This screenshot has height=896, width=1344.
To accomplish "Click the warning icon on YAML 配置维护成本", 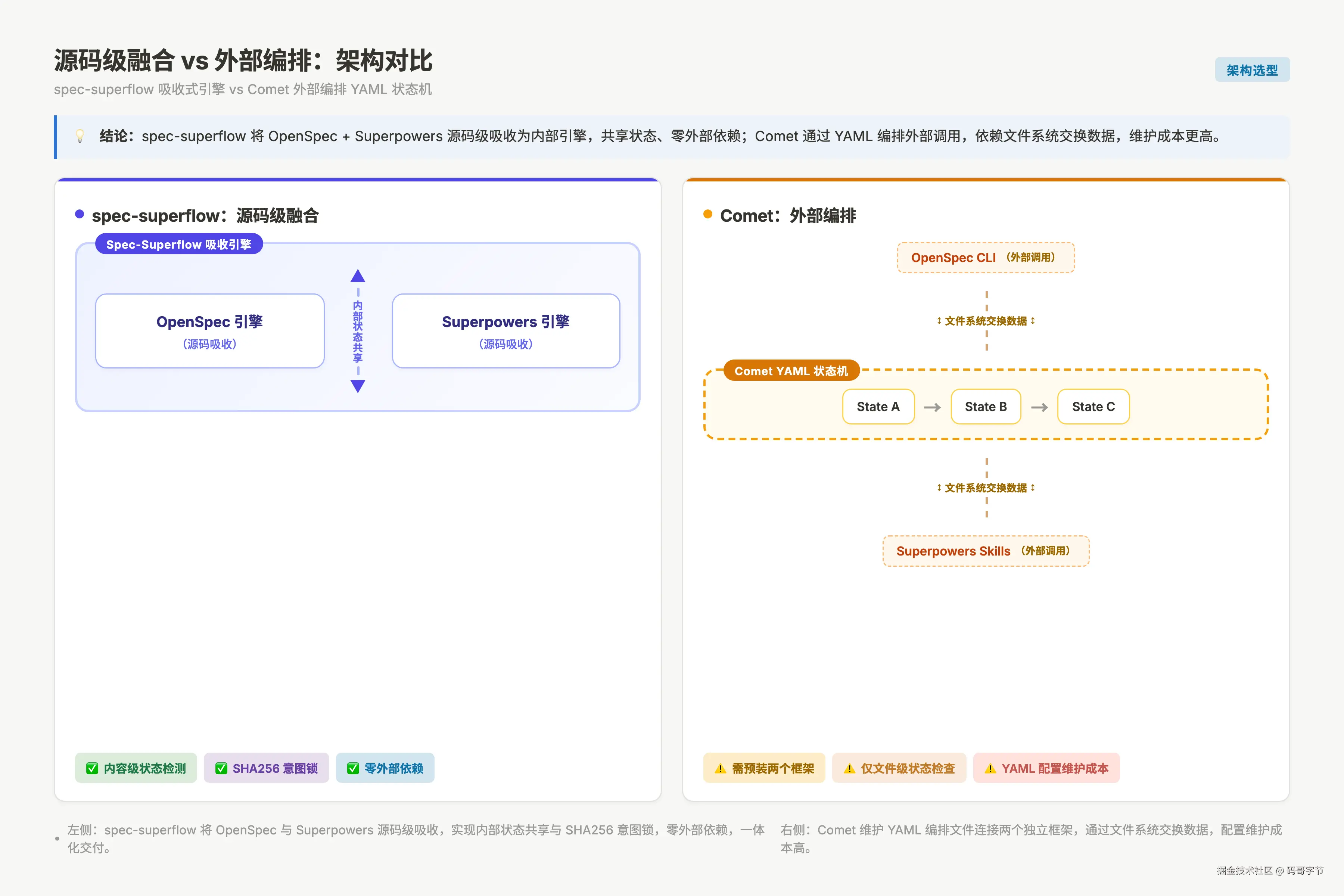I will pos(990,769).
